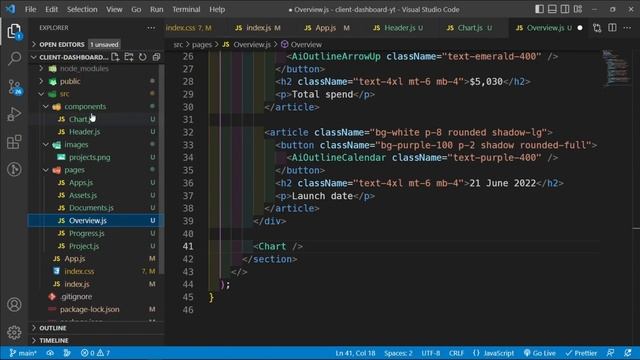Click the feedback icon in status bar
The height and width of the screenshot is (360, 640).
[x=611, y=353]
